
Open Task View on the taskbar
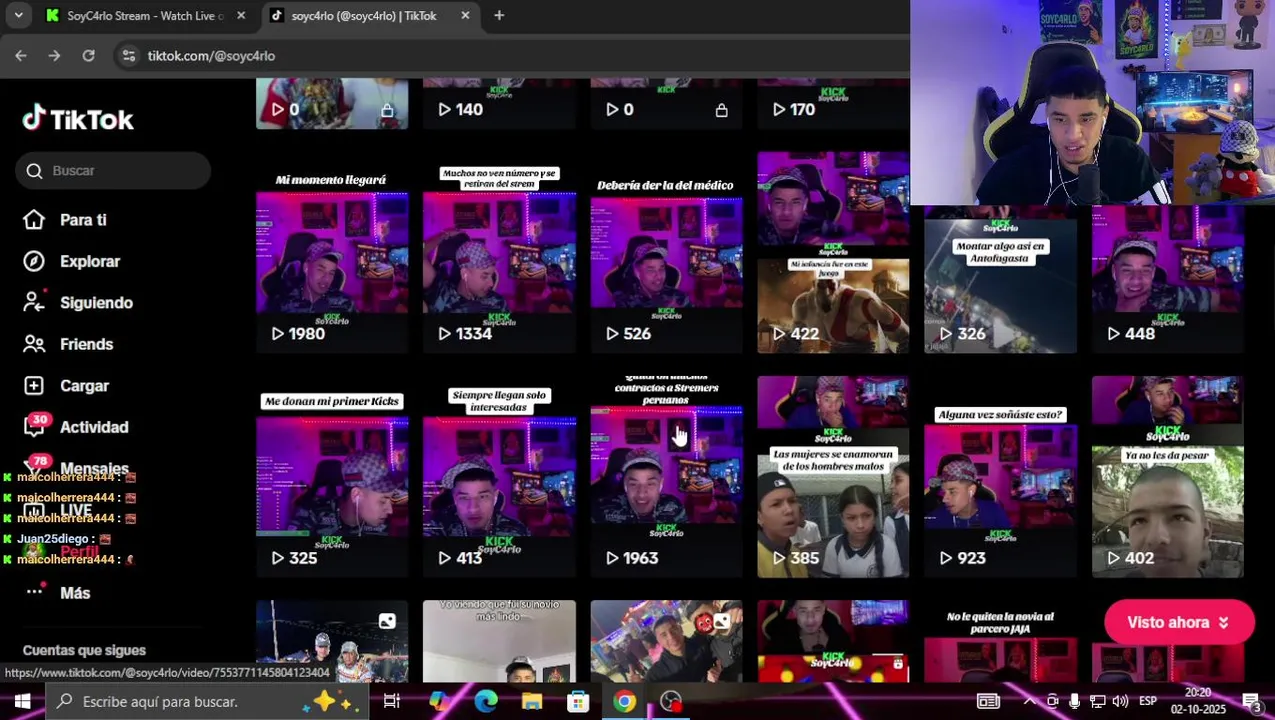pos(392,702)
